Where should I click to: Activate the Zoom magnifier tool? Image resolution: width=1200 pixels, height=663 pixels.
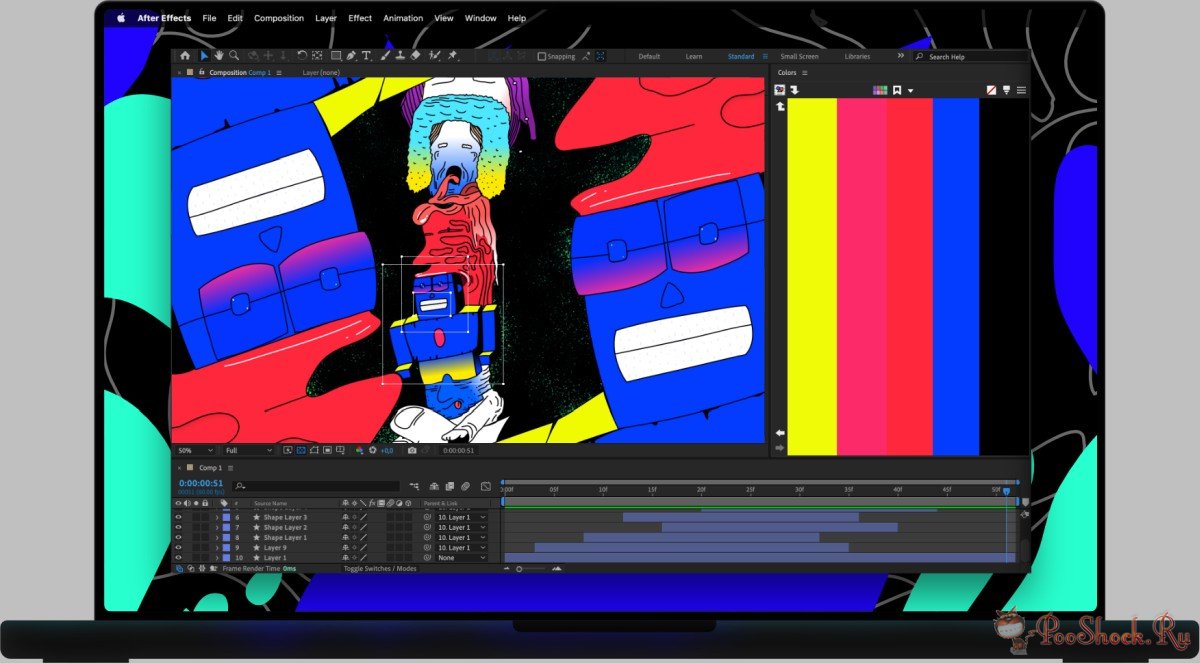(x=234, y=56)
